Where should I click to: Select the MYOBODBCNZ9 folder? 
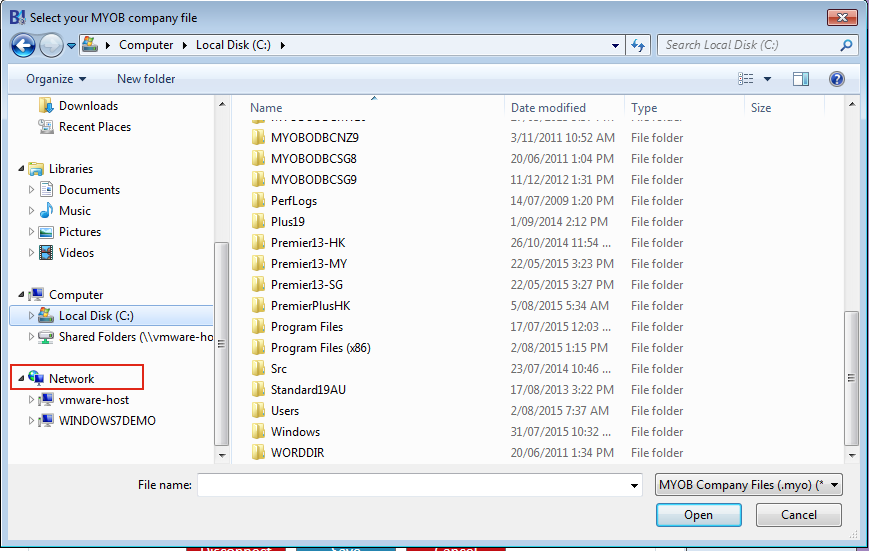pos(315,137)
